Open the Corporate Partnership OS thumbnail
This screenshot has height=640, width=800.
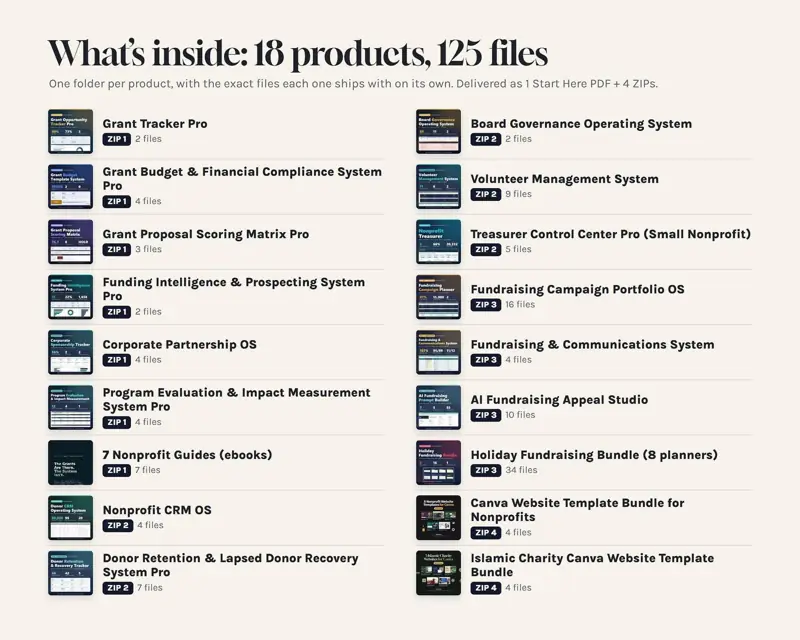[x=70, y=352]
